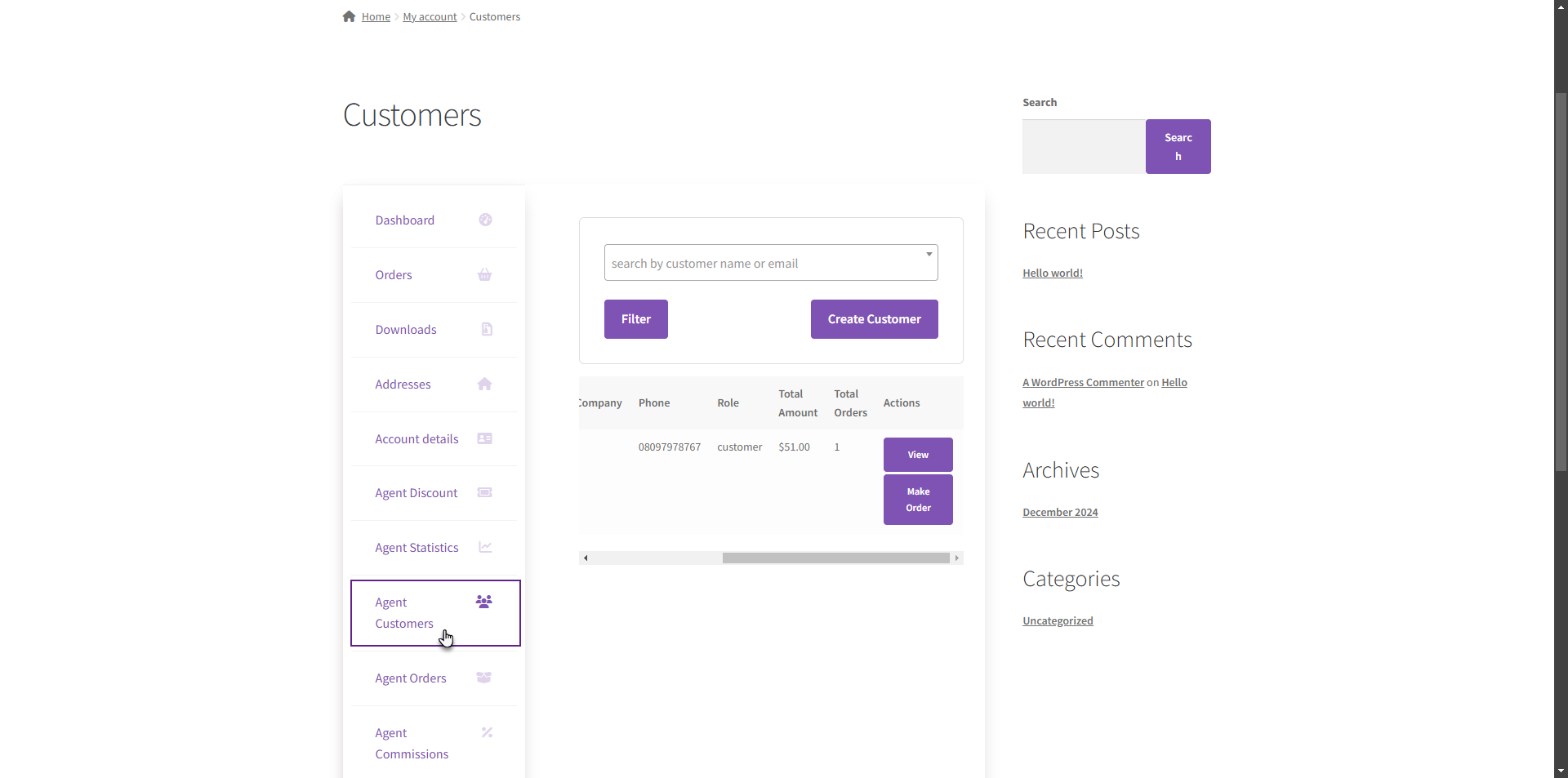
Task: Click the Create Customer button
Action: pos(875,319)
